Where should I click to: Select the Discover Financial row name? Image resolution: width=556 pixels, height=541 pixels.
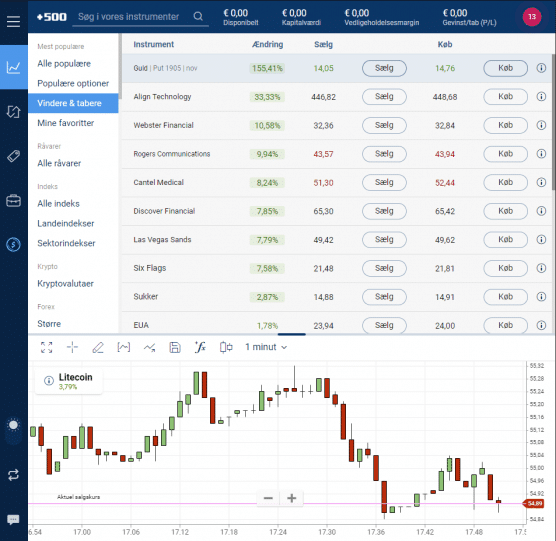click(164, 211)
